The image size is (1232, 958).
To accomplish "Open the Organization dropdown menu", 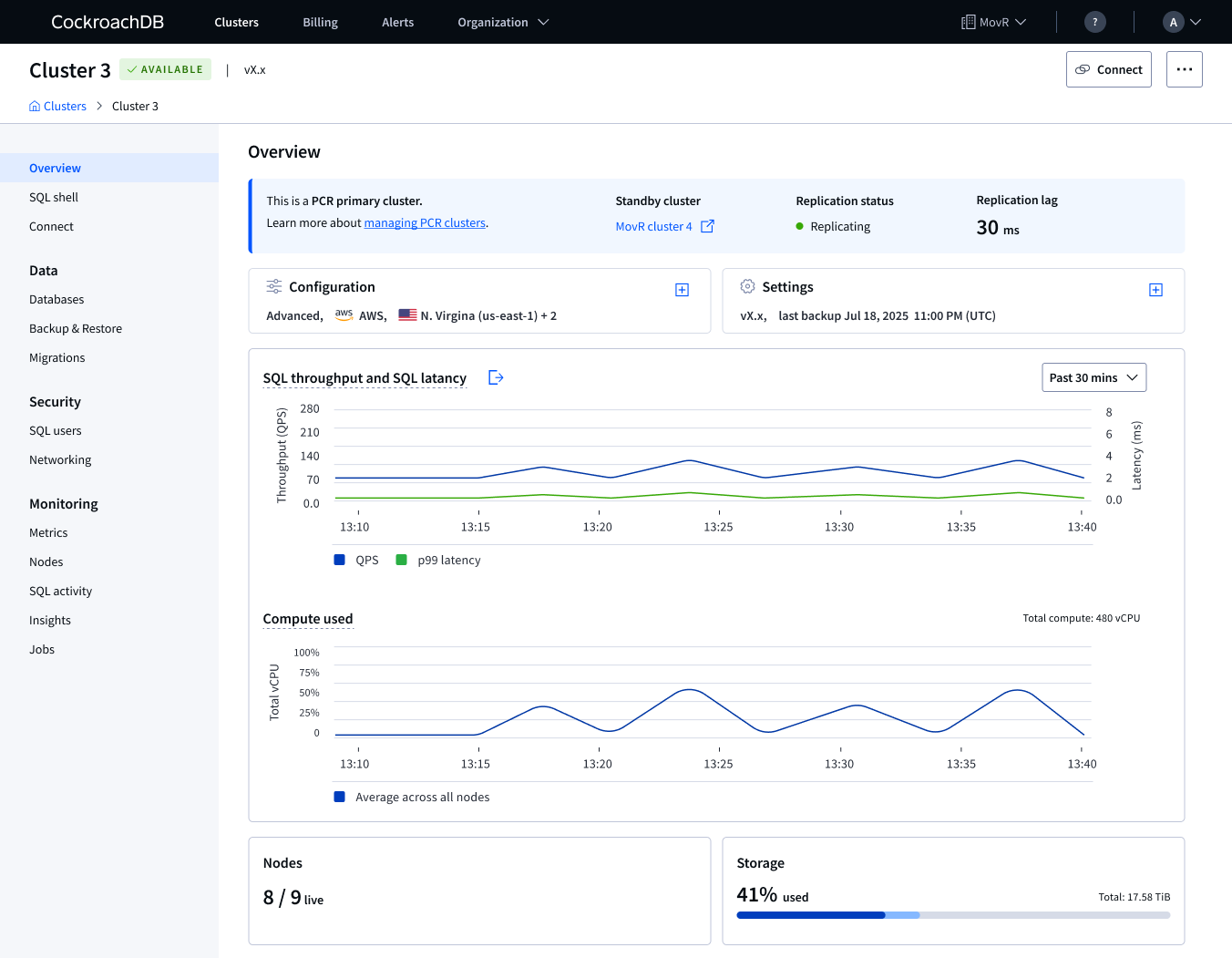I will 503,22.
